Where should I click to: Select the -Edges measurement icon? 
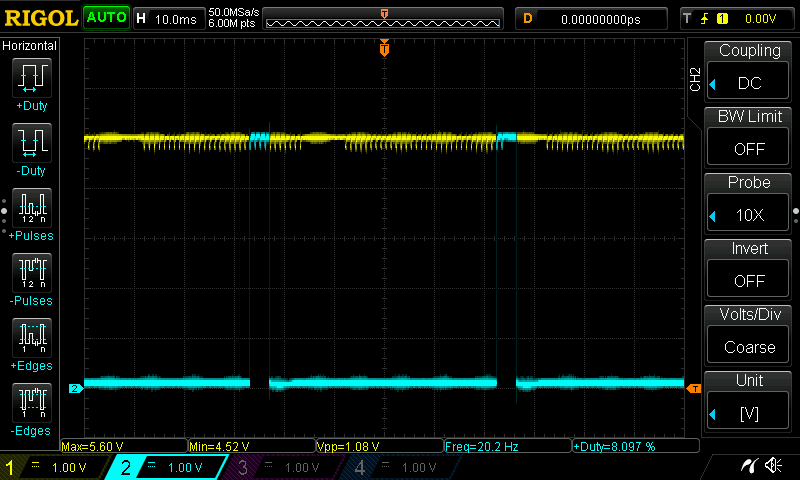click(32, 403)
